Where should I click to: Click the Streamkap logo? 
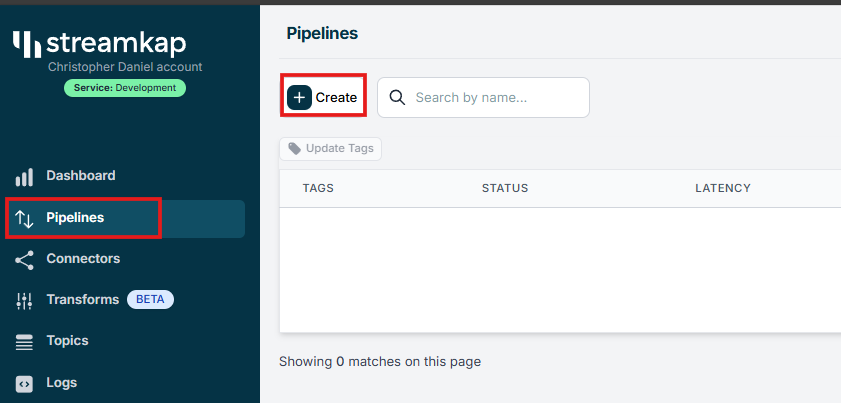click(100, 44)
